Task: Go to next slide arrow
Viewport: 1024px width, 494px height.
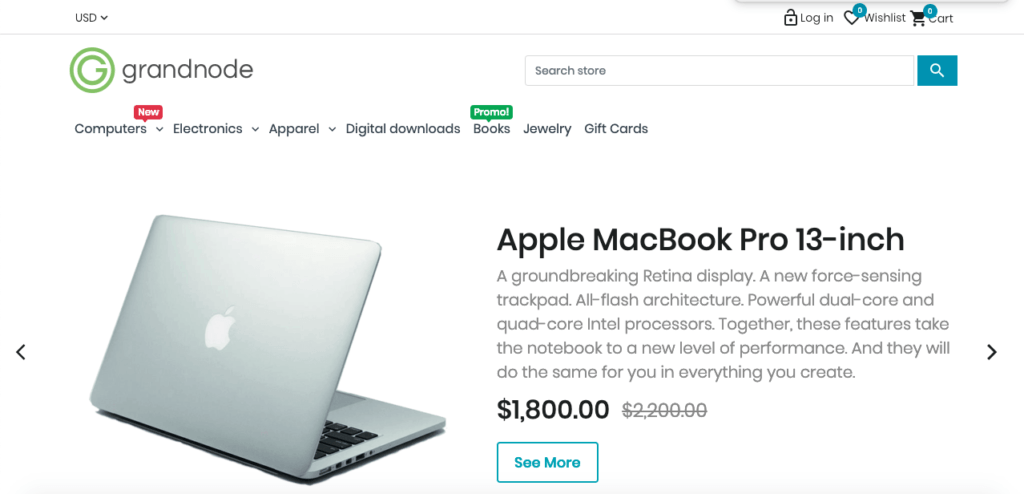Action: [991, 352]
